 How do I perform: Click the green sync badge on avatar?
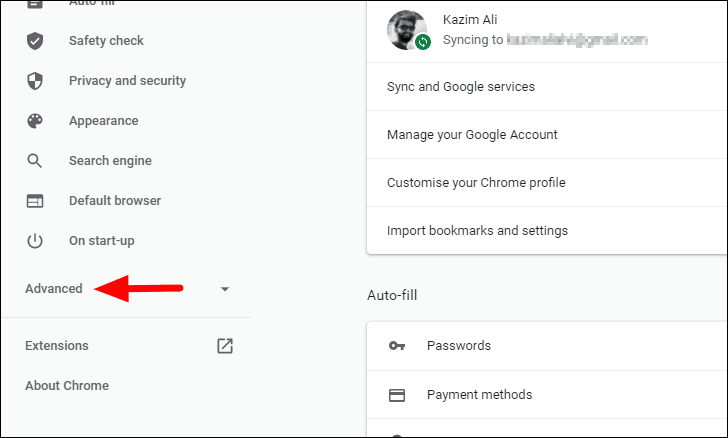pos(423,42)
